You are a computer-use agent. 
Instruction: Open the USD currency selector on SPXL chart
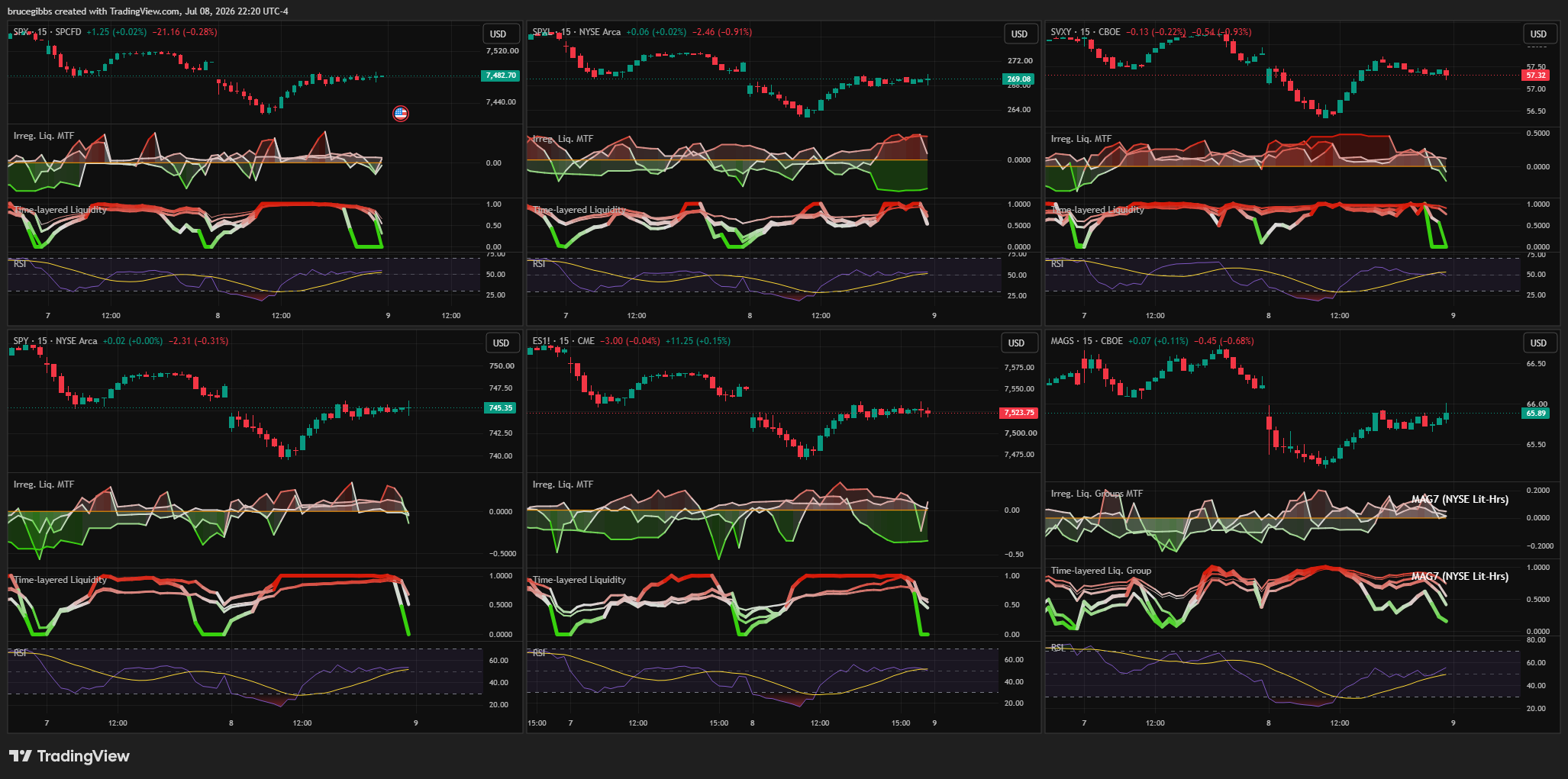point(1020,34)
